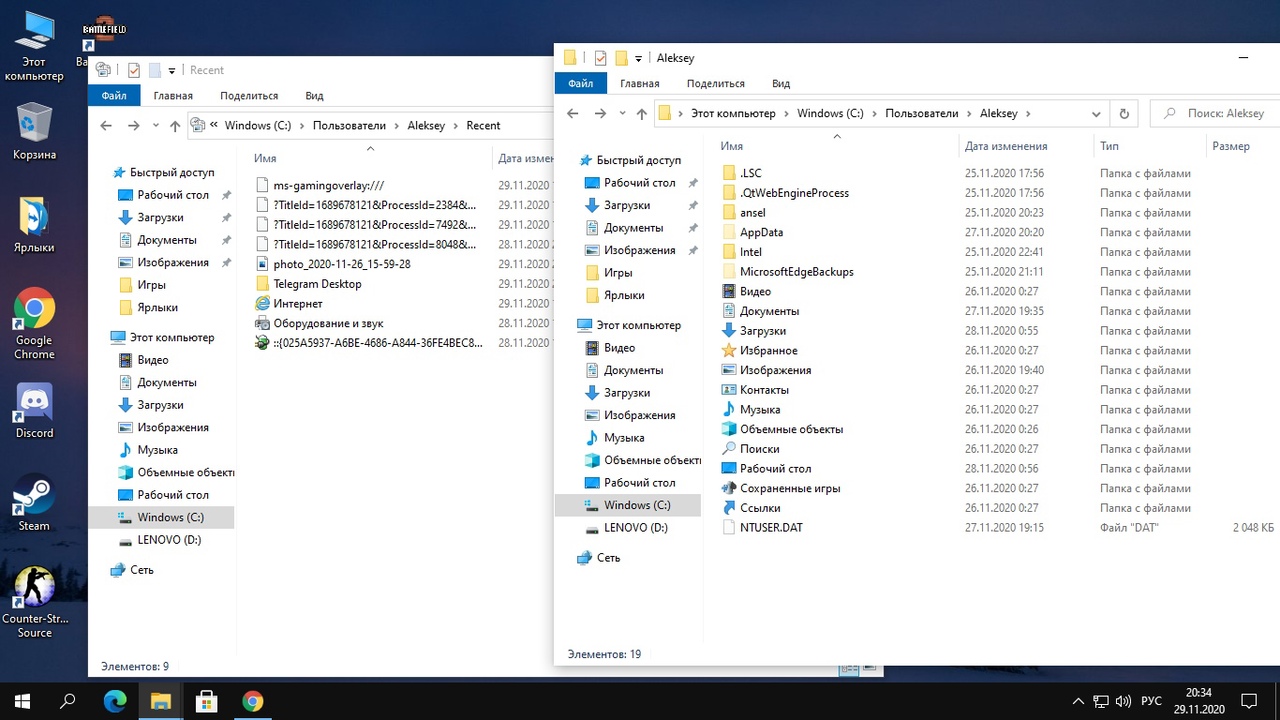Go up one level in Aleksey window
Viewport: 1280px width, 720px height.
click(x=641, y=113)
